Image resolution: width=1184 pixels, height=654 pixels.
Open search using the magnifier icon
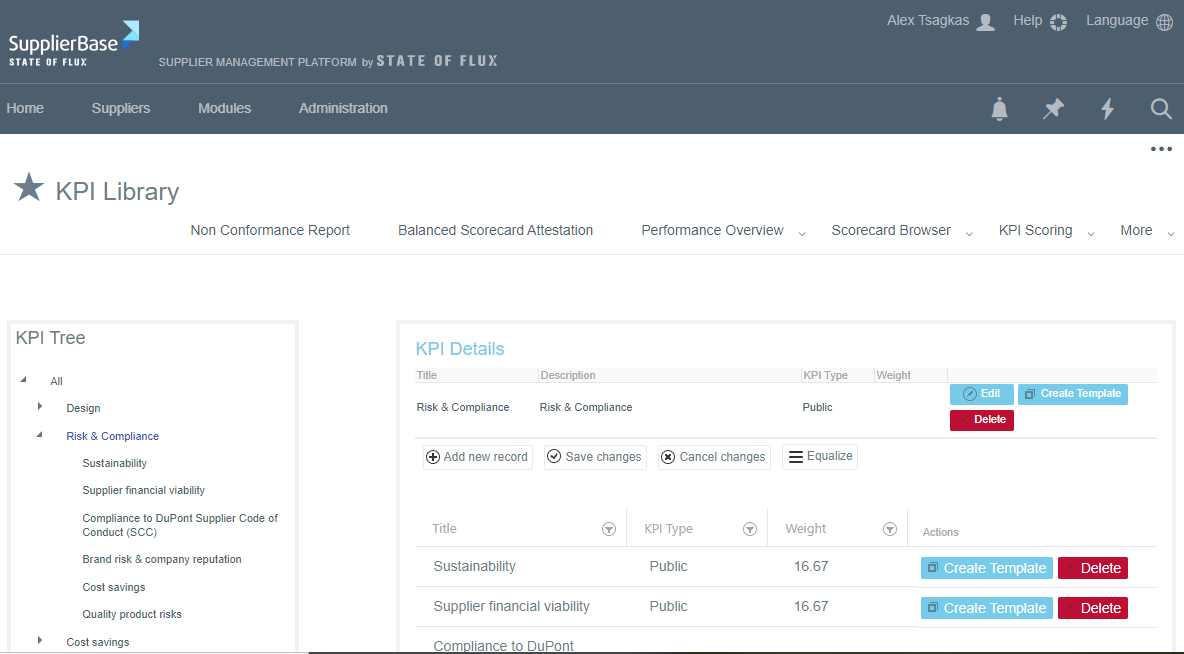(x=1160, y=109)
